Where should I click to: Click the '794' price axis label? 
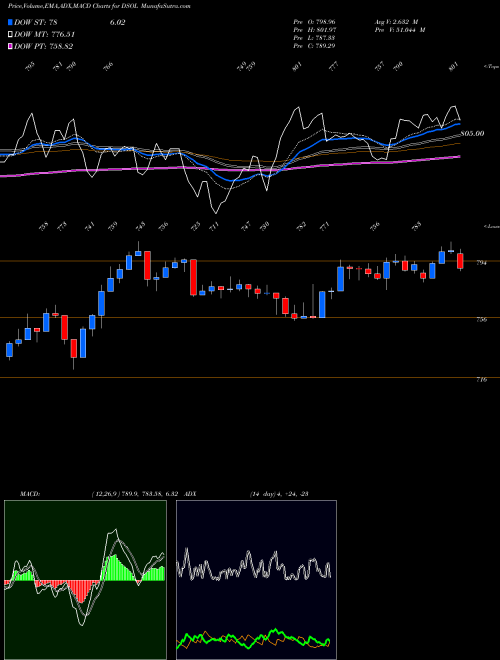click(x=481, y=263)
